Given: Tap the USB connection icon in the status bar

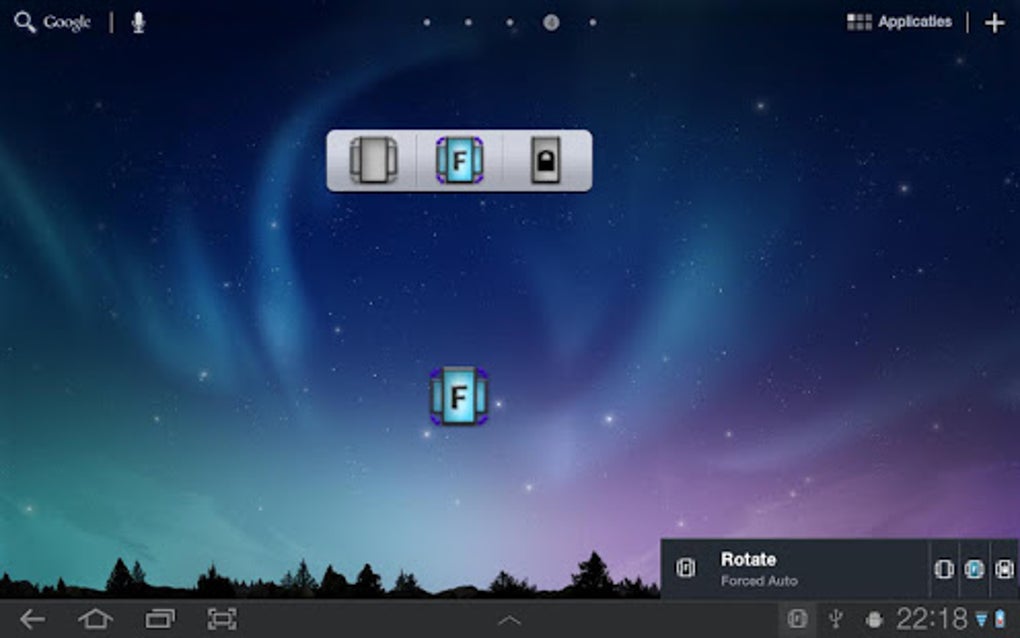Looking at the screenshot, I should (838, 618).
